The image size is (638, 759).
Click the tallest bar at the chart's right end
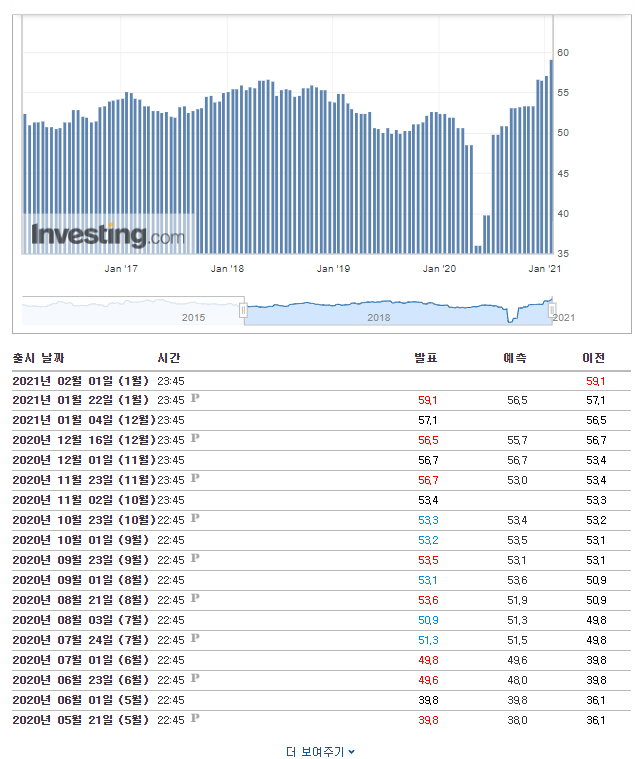(551, 156)
